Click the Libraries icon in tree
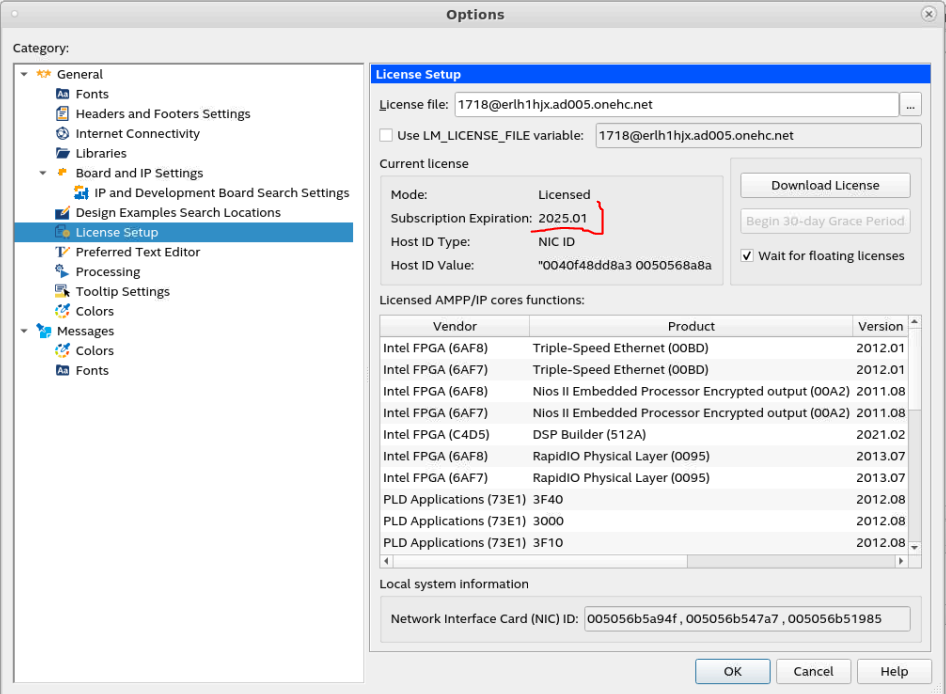 (63, 154)
